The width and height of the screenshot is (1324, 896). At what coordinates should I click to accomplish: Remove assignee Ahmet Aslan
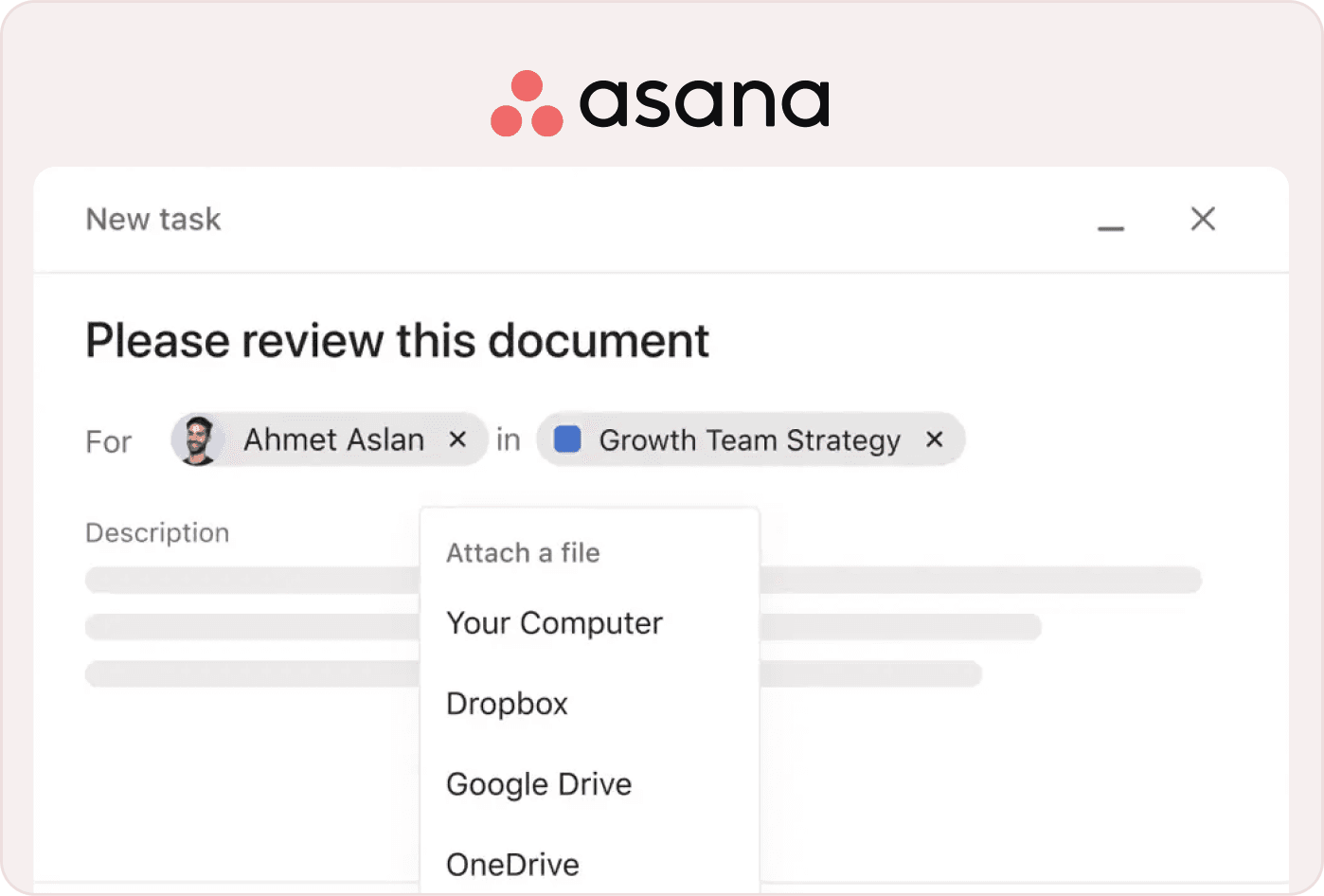(457, 439)
